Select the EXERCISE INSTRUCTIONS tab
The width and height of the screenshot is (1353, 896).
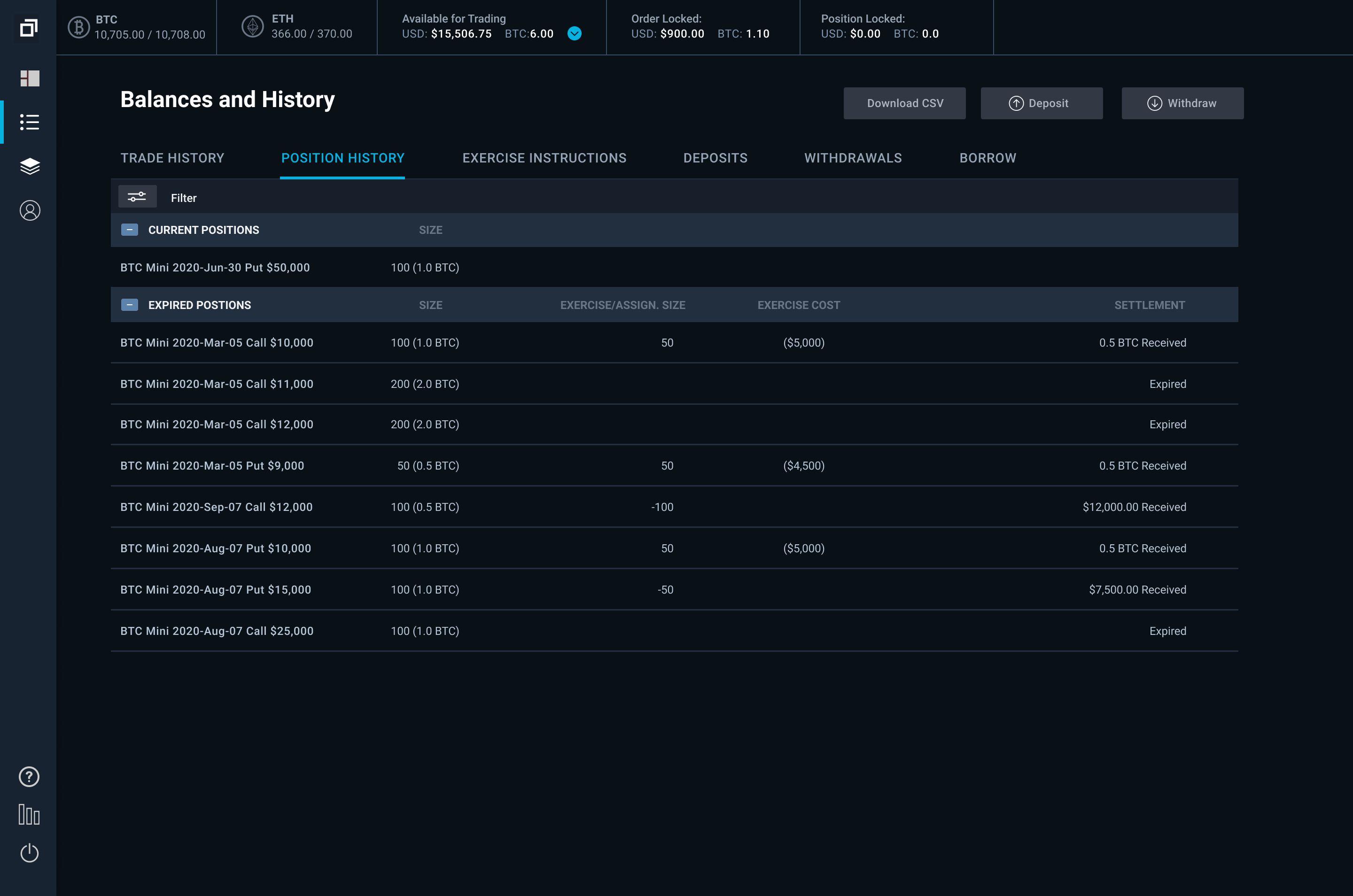pos(544,158)
